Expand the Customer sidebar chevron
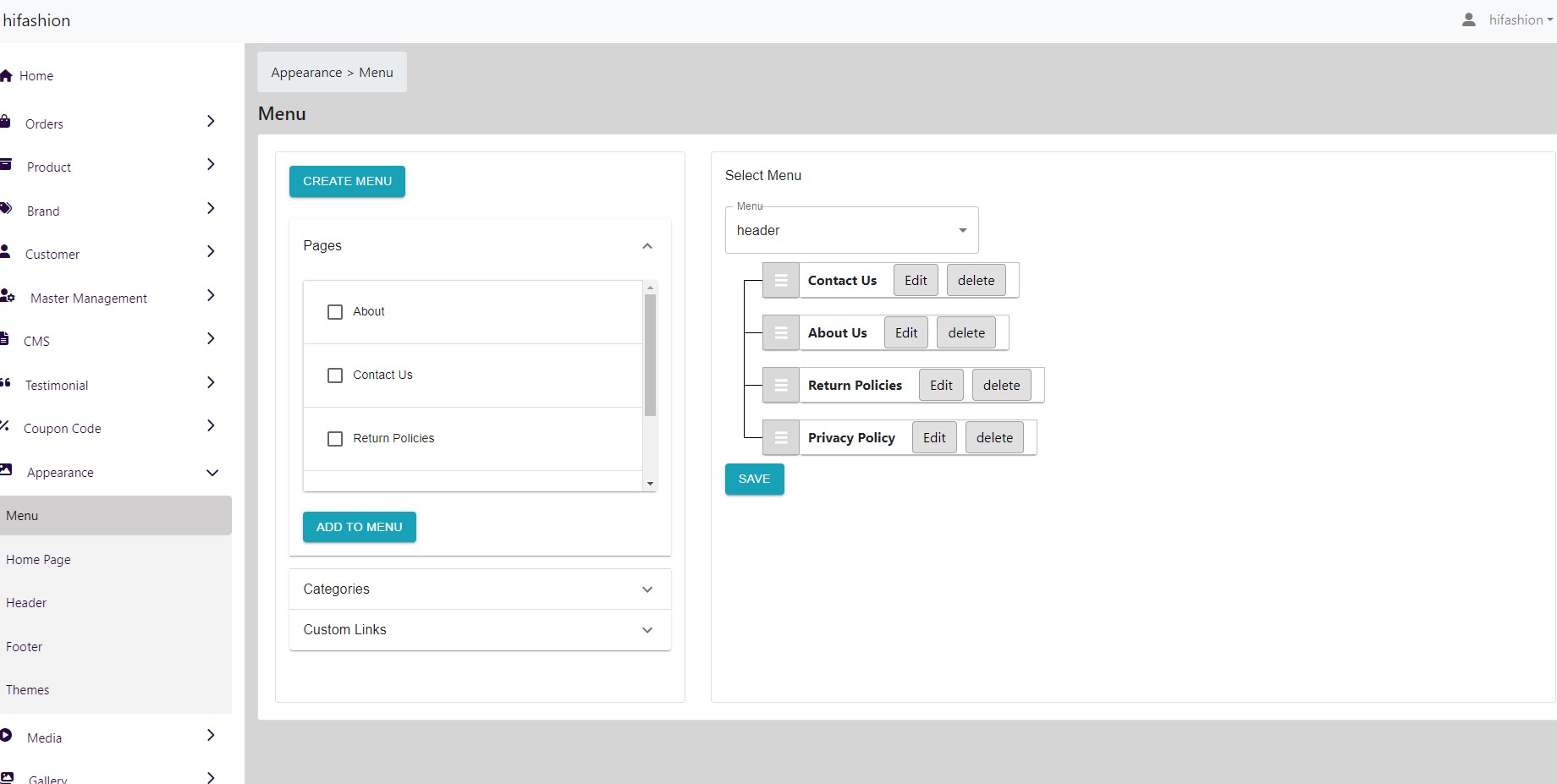The image size is (1557, 784). [x=211, y=251]
